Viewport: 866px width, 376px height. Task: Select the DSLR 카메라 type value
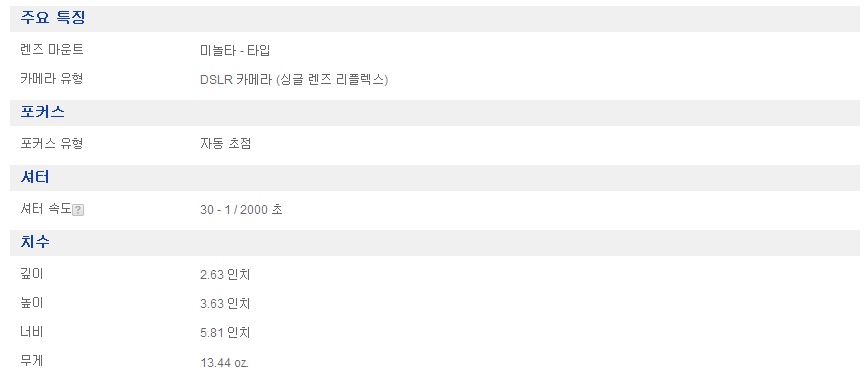click(x=294, y=80)
